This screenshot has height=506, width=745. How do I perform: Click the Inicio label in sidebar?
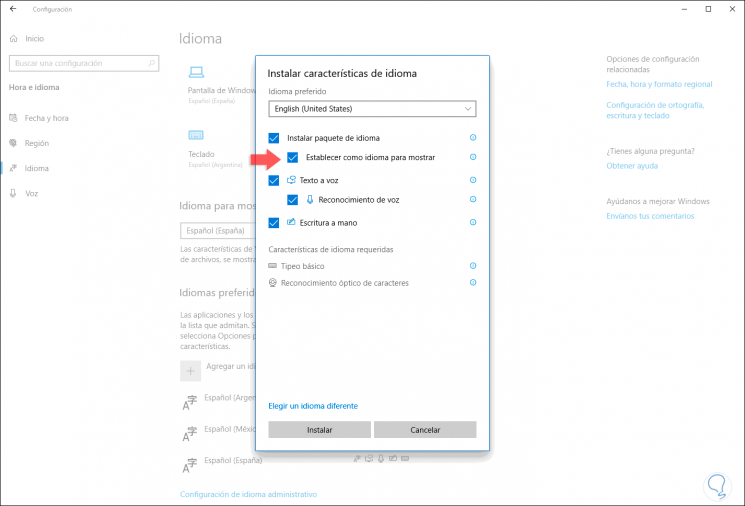pyautogui.click(x=35, y=38)
